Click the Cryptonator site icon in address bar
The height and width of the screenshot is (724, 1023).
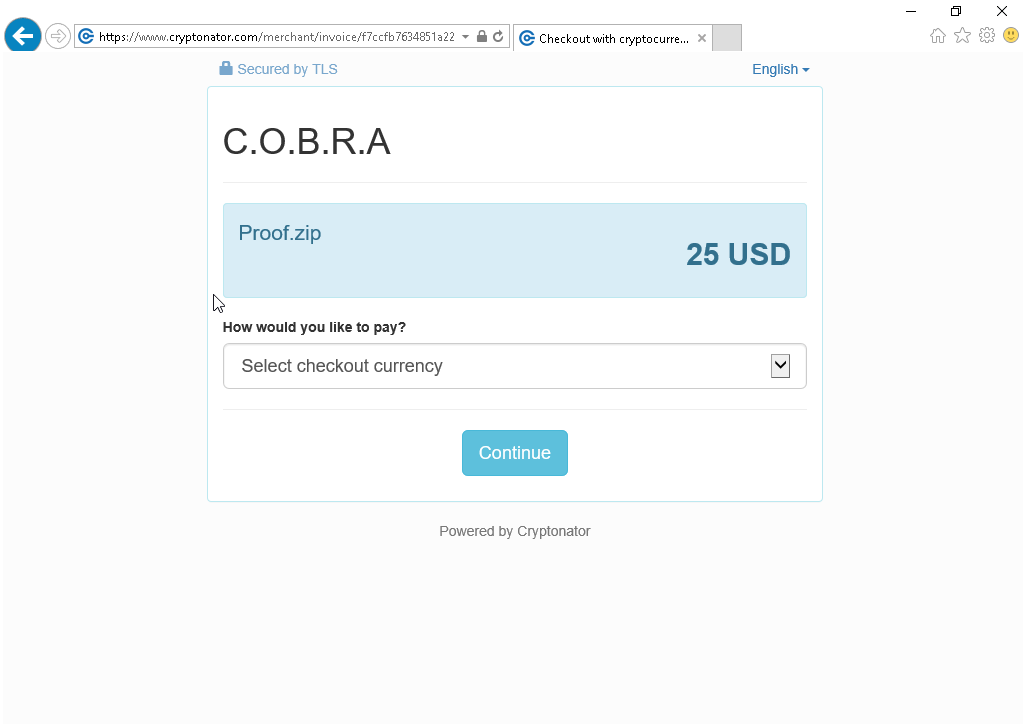coord(86,37)
